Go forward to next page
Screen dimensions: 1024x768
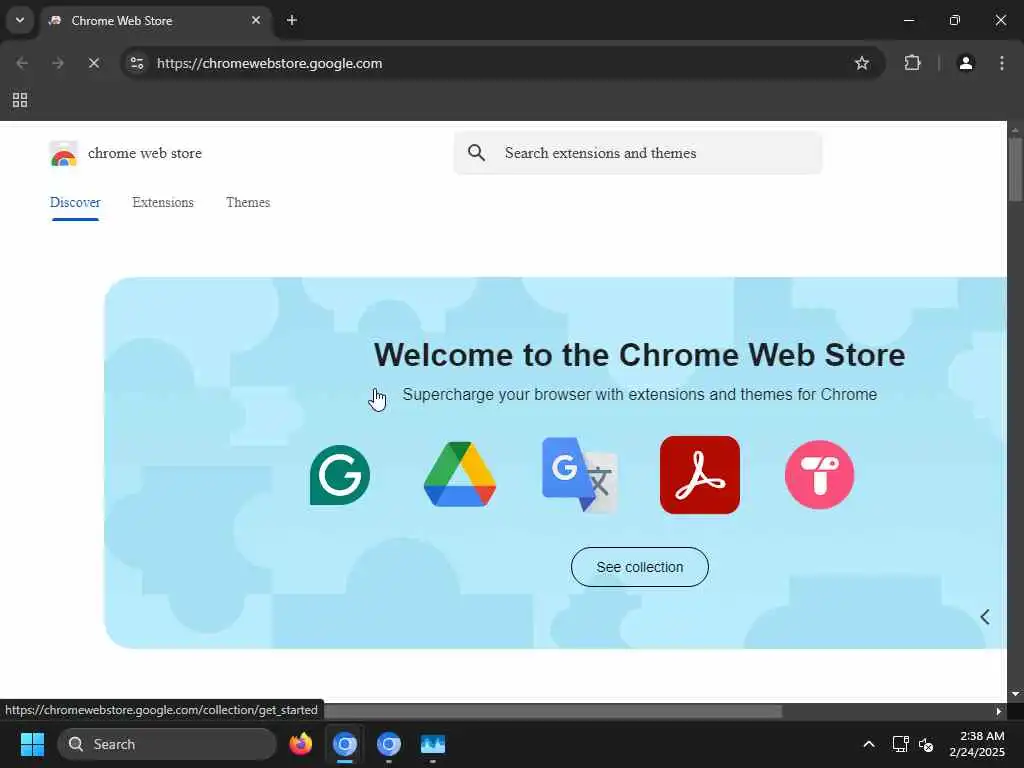[x=58, y=63]
